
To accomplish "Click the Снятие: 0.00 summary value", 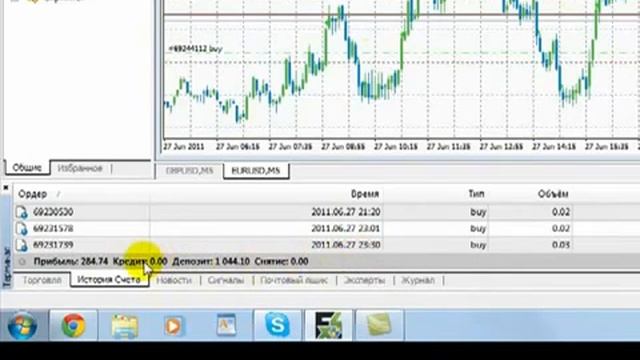I will tap(281, 262).
